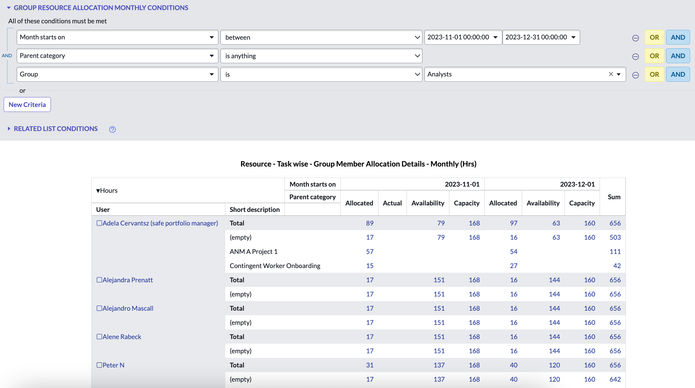
Task: Click the Sum column header
Action: tap(614, 197)
